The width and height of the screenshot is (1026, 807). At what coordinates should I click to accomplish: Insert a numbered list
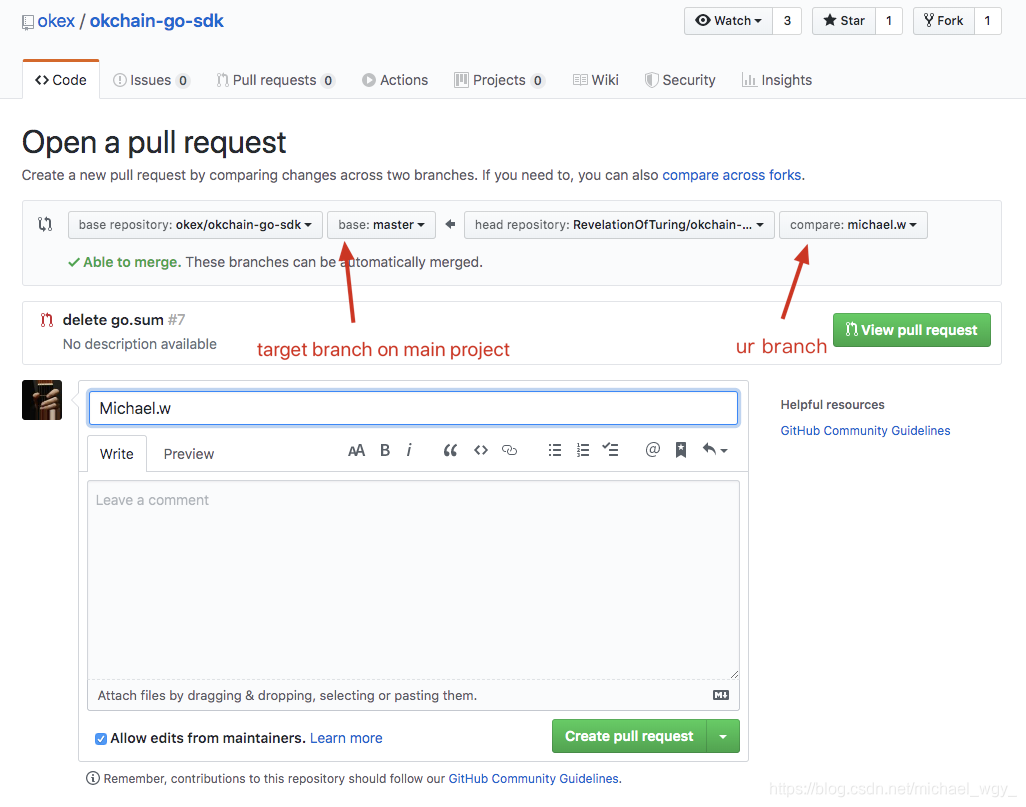(x=583, y=450)
